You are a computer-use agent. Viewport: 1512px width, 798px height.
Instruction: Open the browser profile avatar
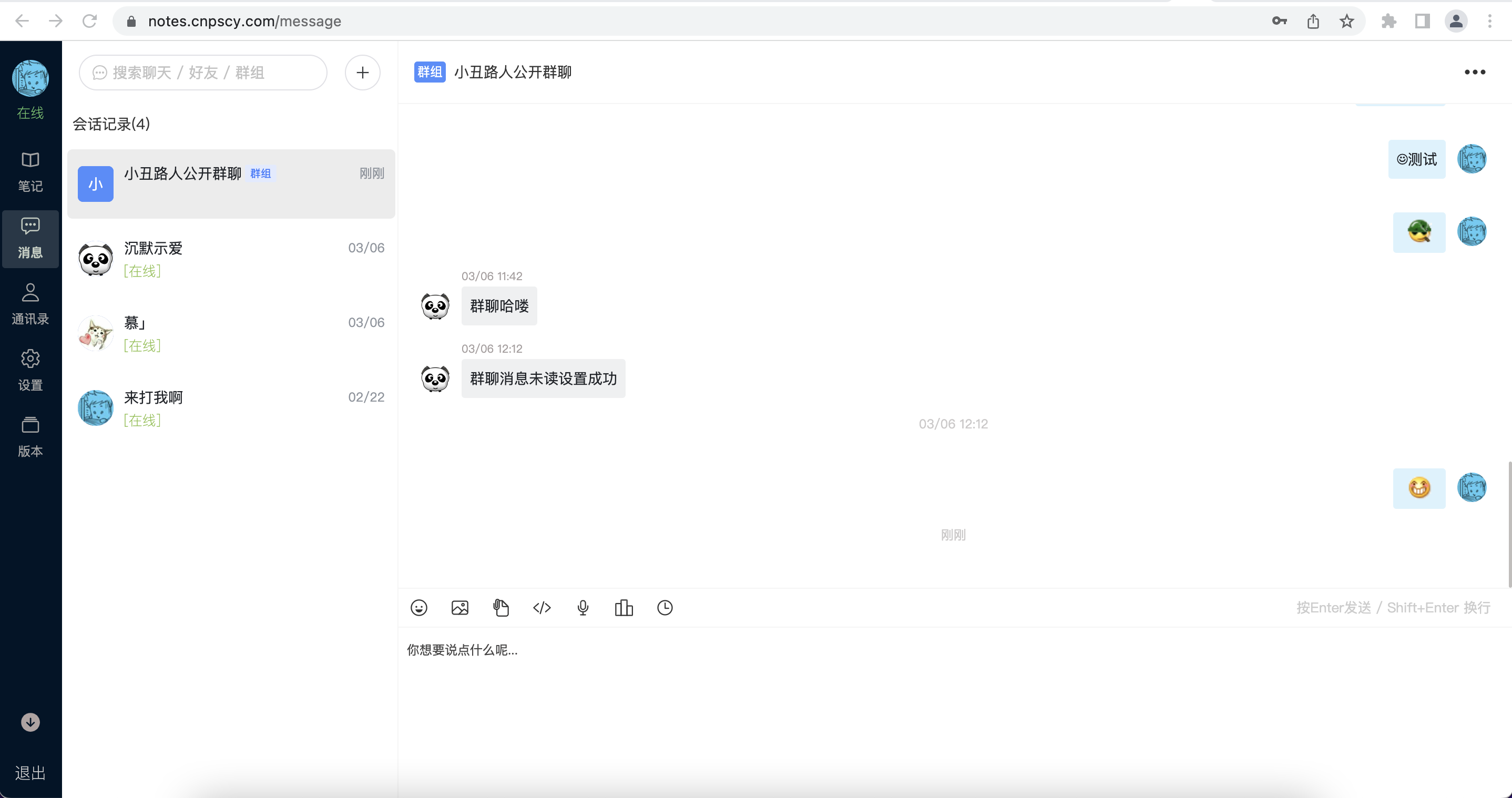[x=1456, y=21]
